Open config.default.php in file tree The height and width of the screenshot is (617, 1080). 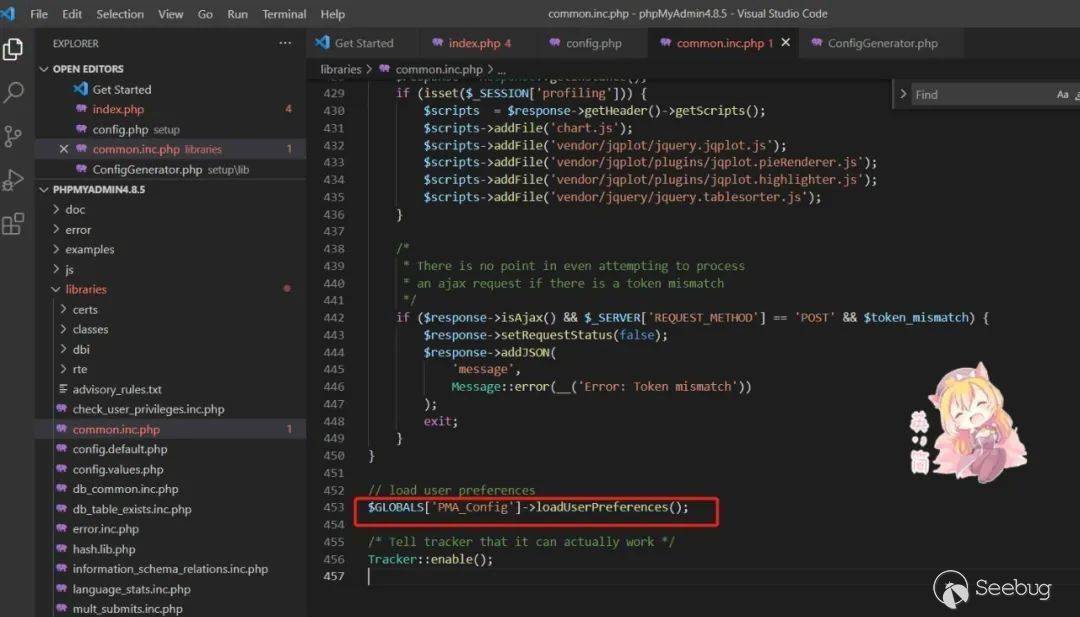[119, 449]
